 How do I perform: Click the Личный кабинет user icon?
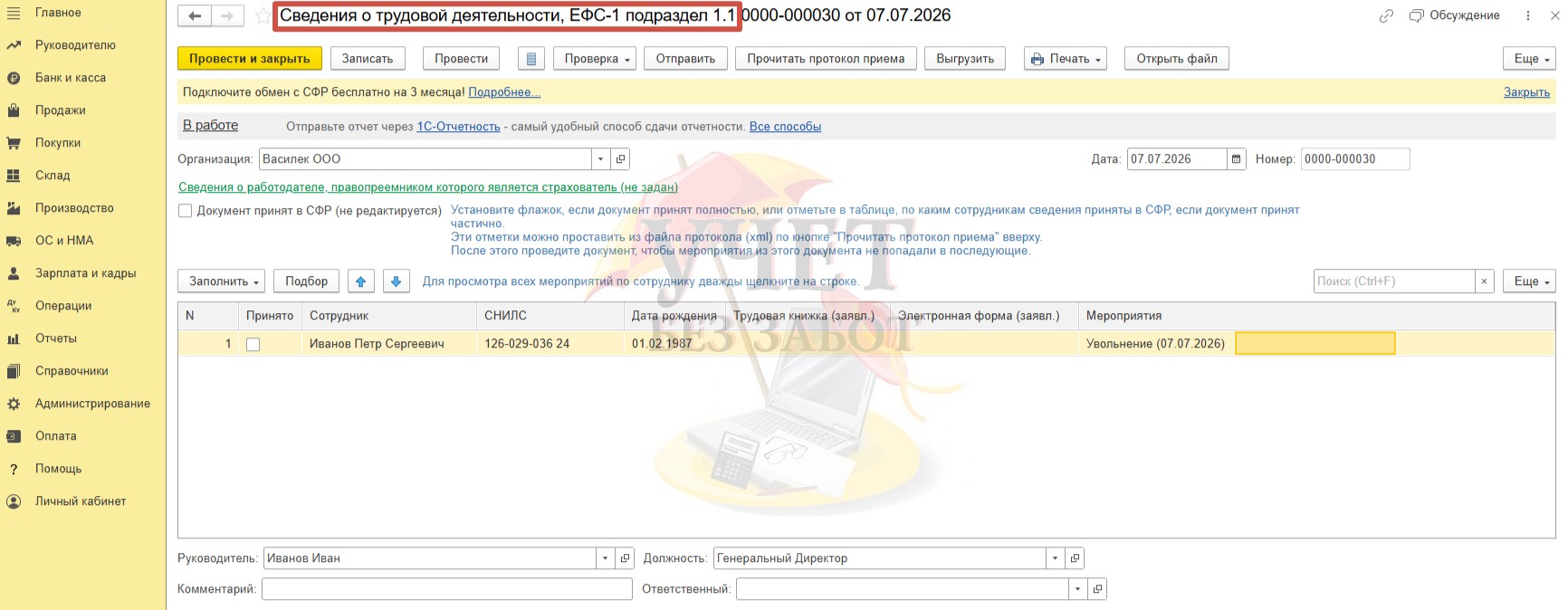14,501
